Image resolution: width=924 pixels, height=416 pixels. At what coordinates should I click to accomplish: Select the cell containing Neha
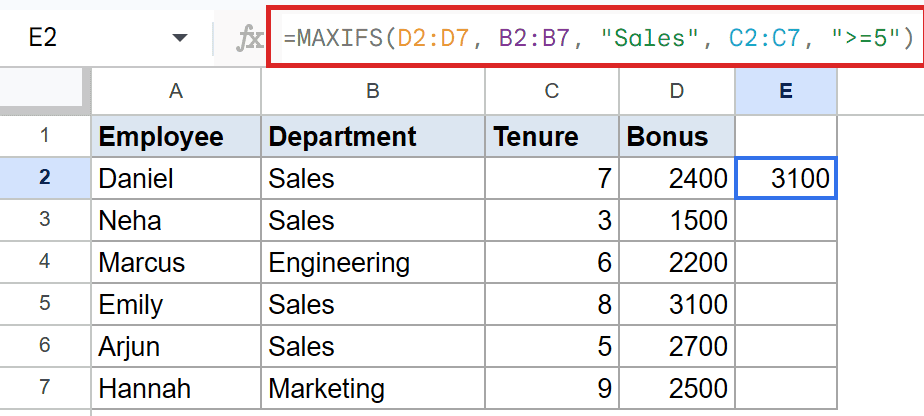pos(176,220)
